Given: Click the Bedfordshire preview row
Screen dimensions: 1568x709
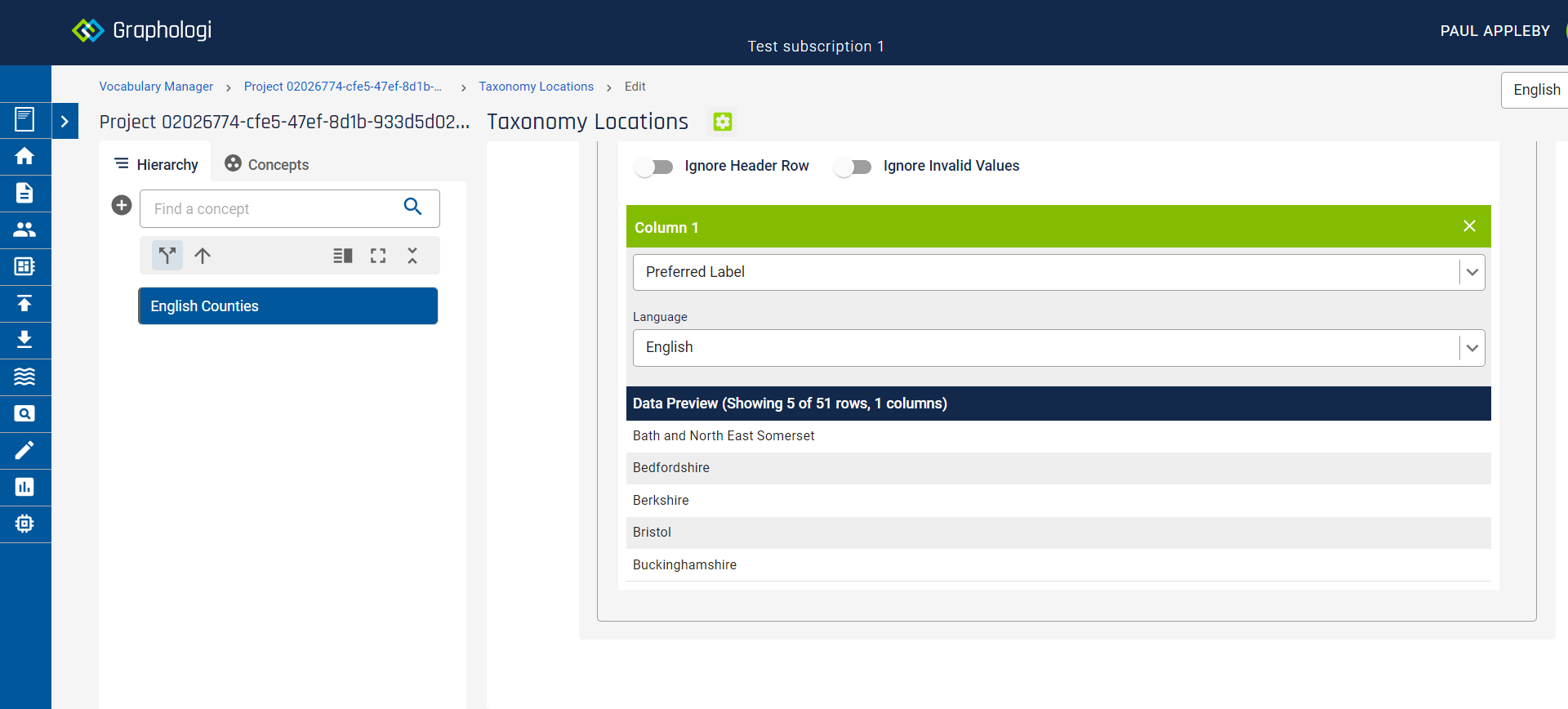Looking at the screenshot, I should (x=1058, y=468).
